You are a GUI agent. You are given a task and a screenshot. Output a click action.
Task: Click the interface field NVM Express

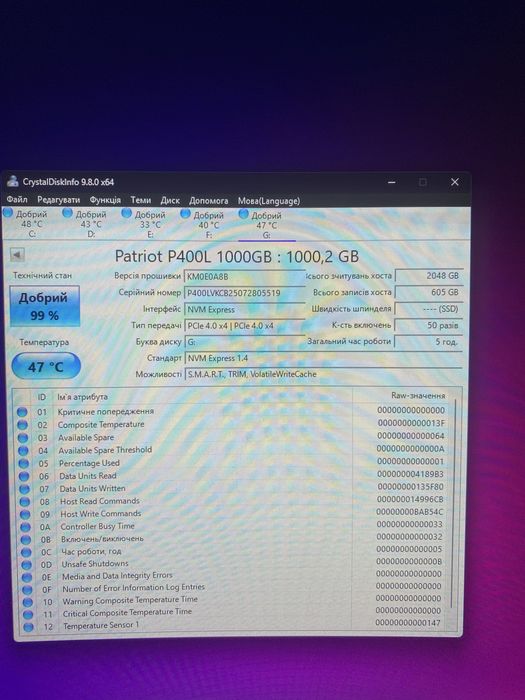click(244, 309)
